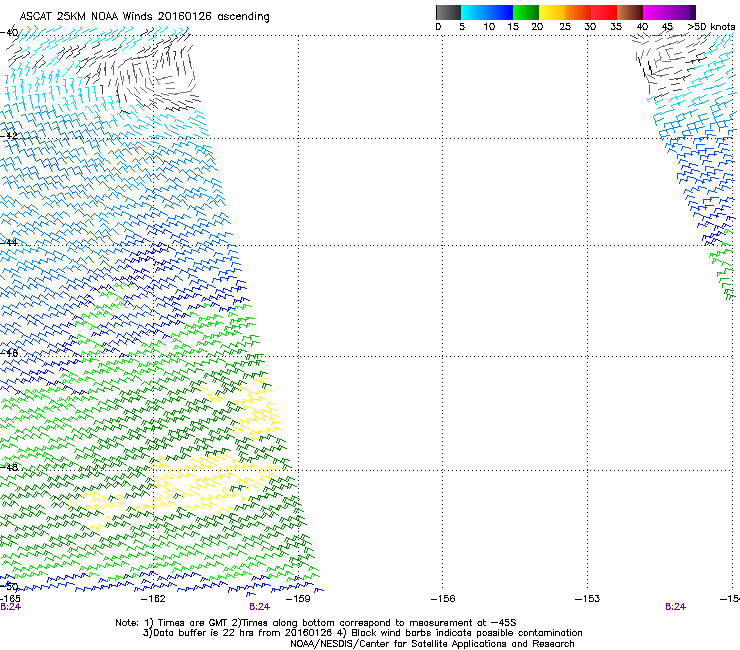
Task: Click the legend number 35
Action: pos(616,27)
